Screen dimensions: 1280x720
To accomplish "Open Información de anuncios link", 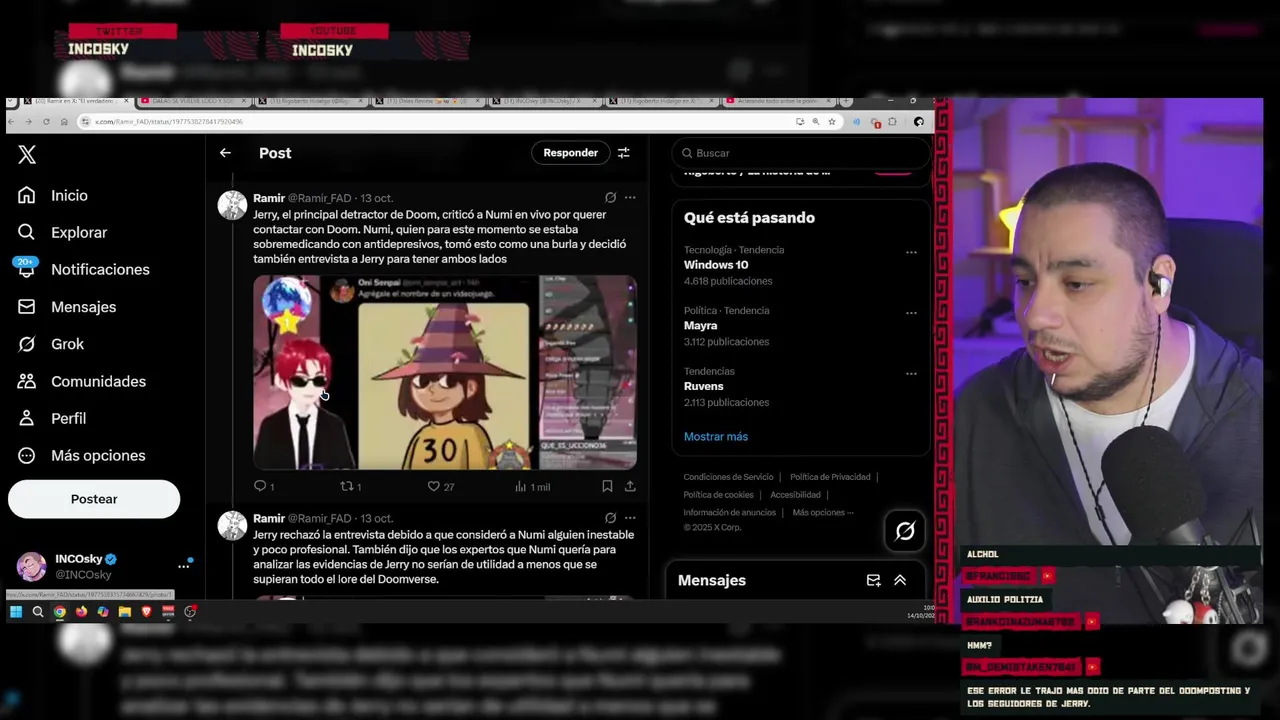I will click(x=730, y=512).
